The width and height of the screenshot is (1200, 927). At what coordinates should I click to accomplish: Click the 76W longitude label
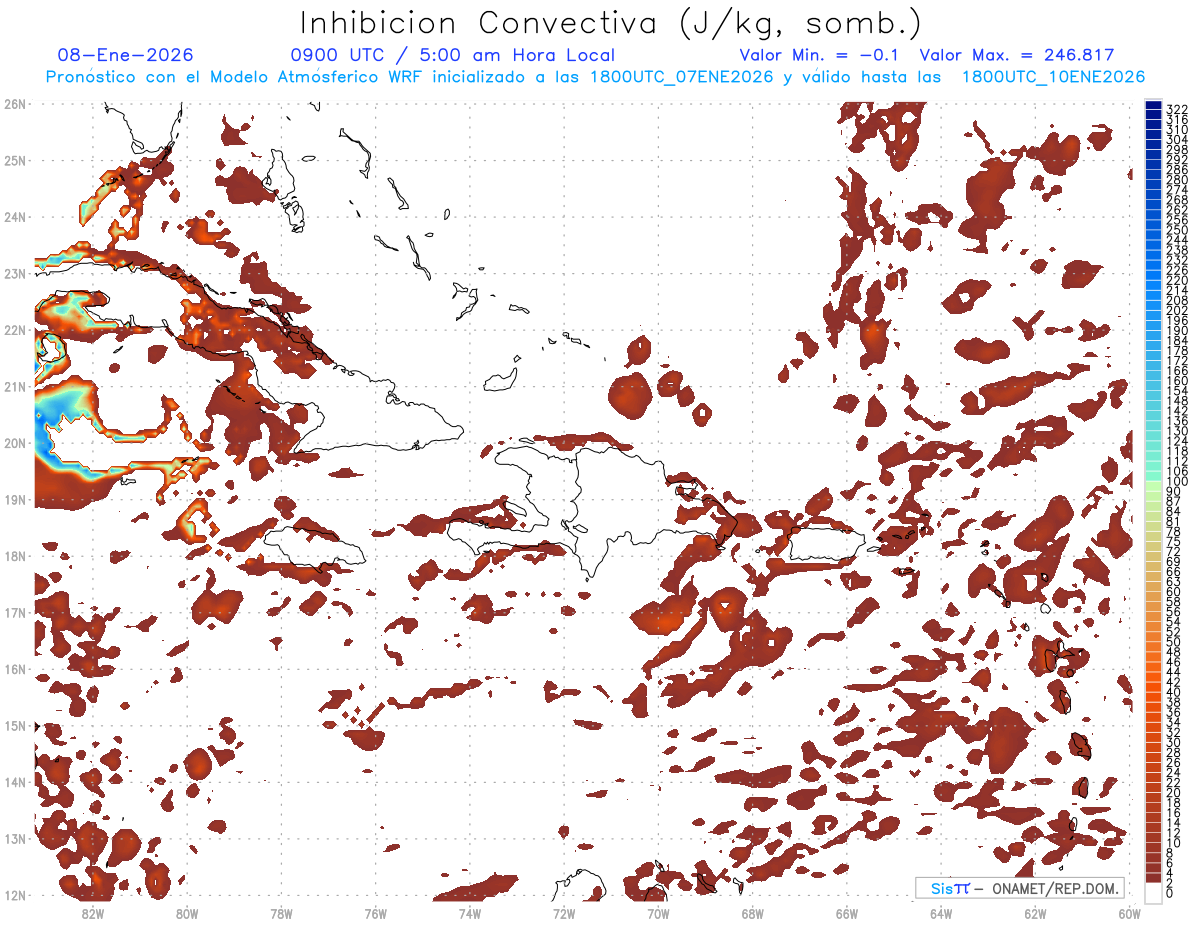375,913
